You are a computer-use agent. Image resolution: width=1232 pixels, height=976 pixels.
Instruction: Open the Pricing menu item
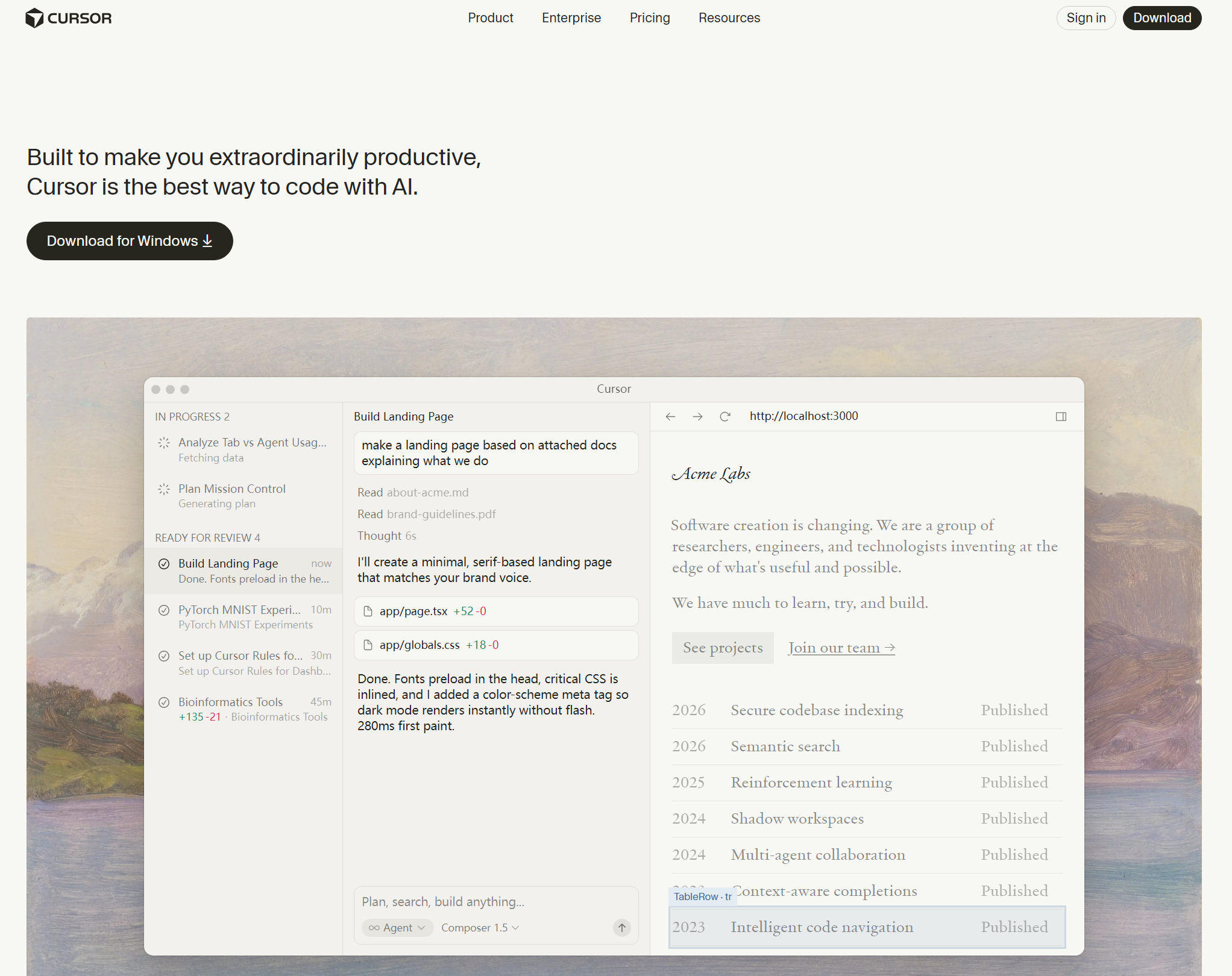[x=649, y=18]
